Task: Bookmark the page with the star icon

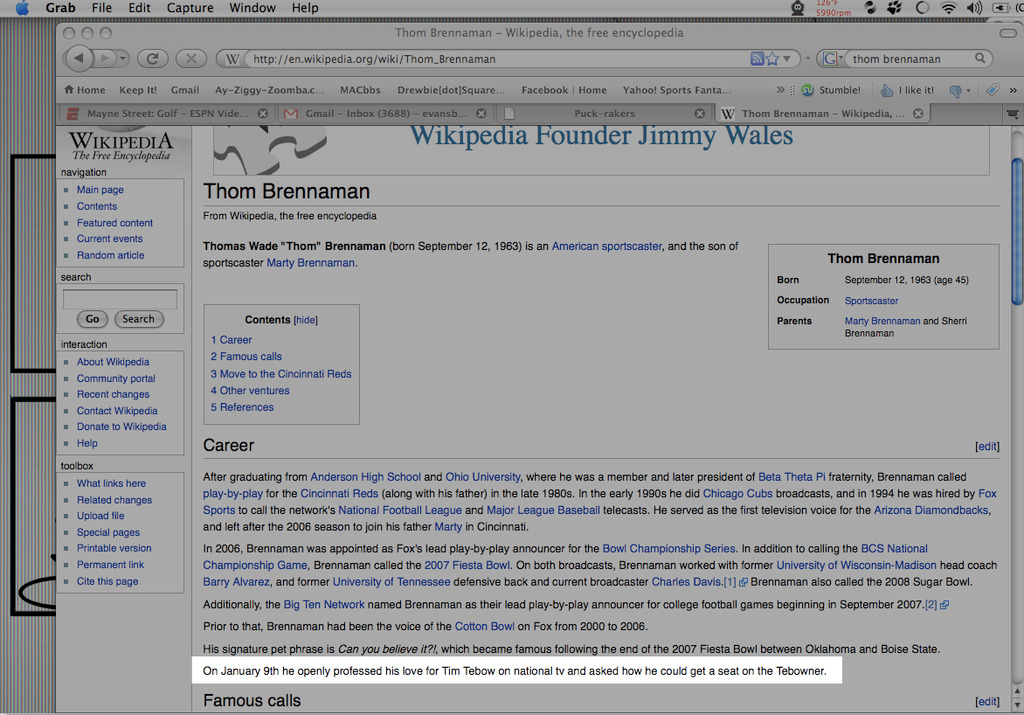Action: [773, 59]
